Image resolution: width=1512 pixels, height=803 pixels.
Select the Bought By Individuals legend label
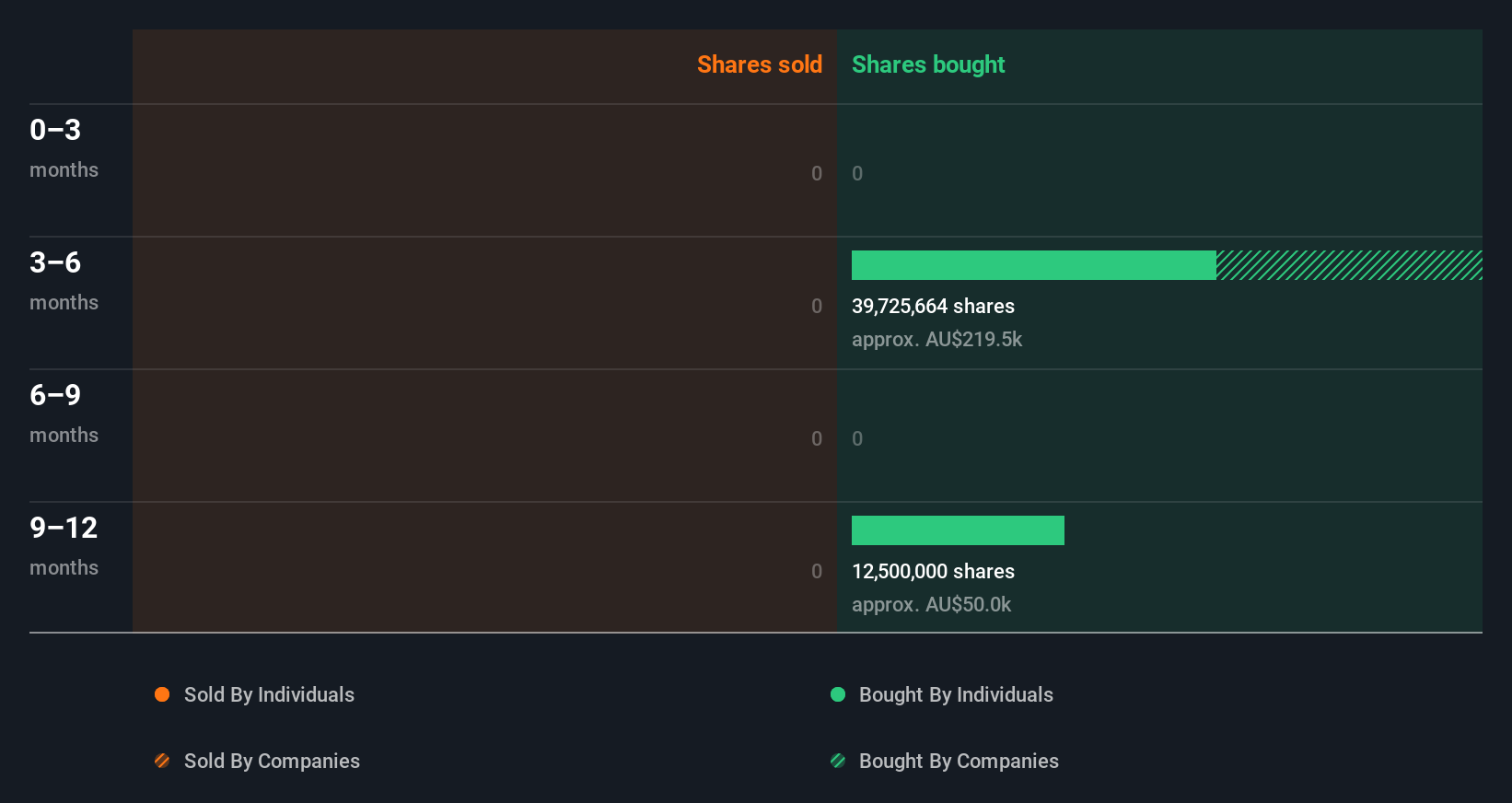(x=956, y=694)
